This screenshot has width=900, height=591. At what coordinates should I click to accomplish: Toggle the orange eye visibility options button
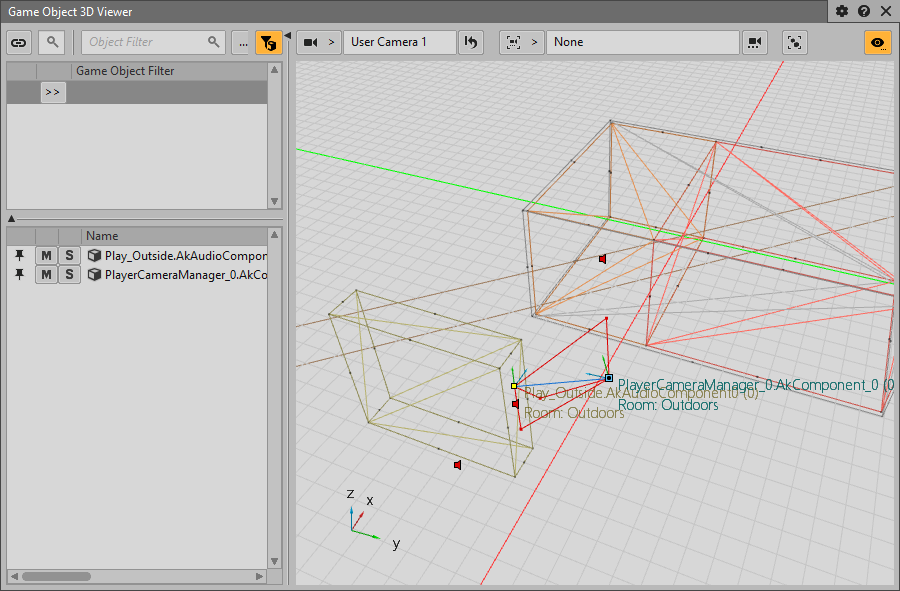878,42
